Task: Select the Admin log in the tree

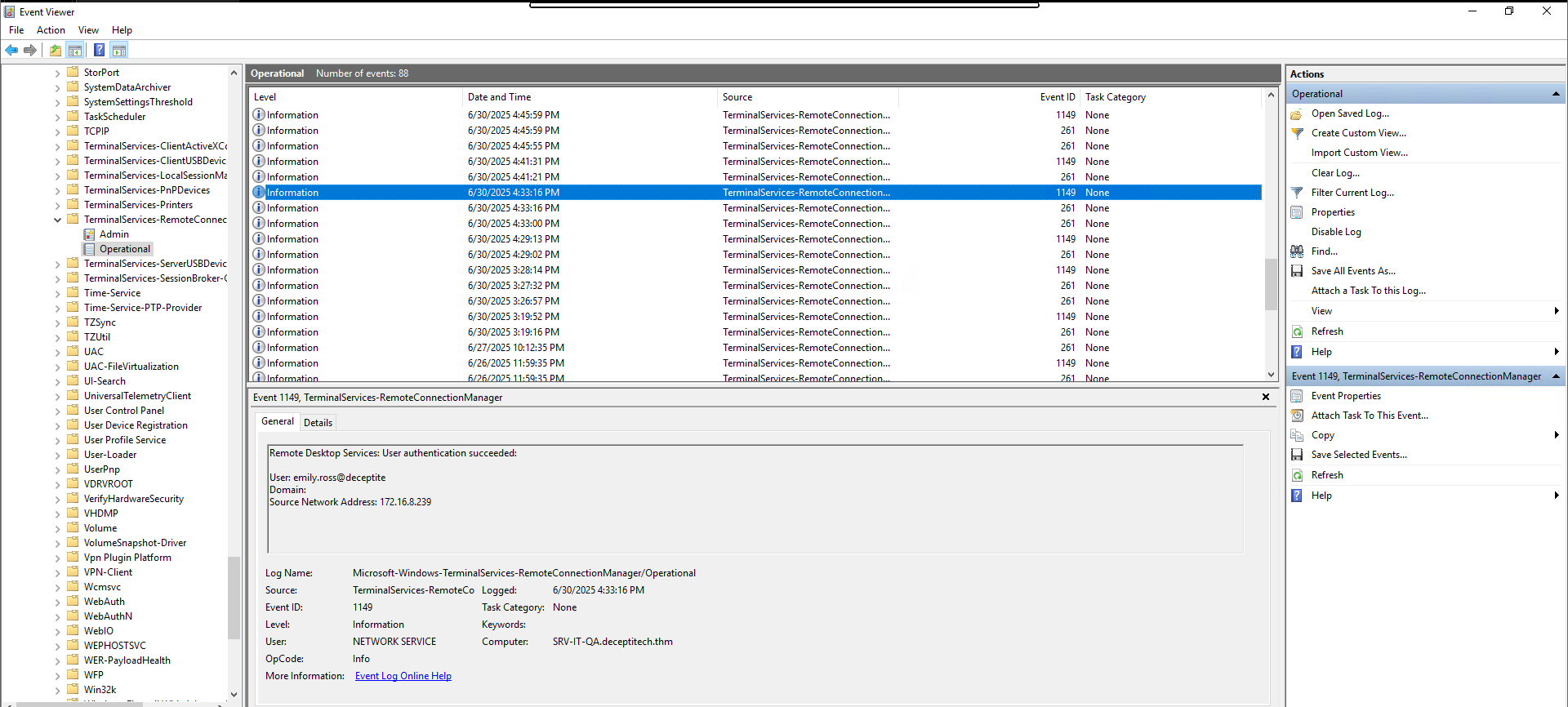Action: [x=114, y=234]
